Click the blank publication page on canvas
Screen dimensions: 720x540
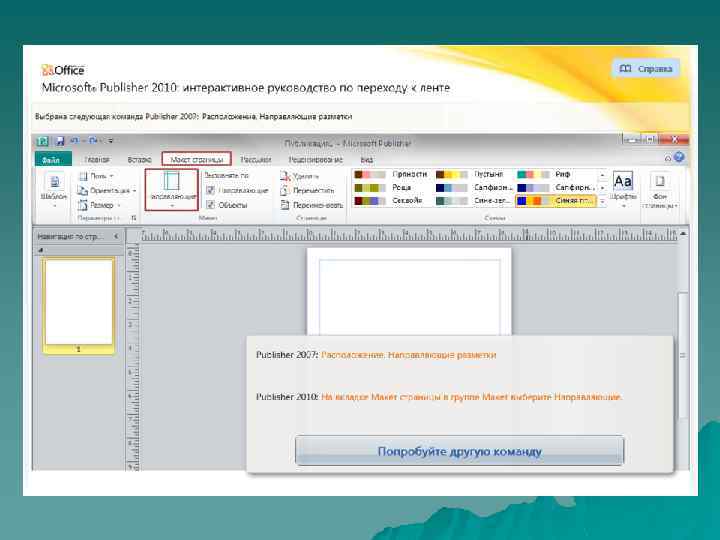click(409, 292)
